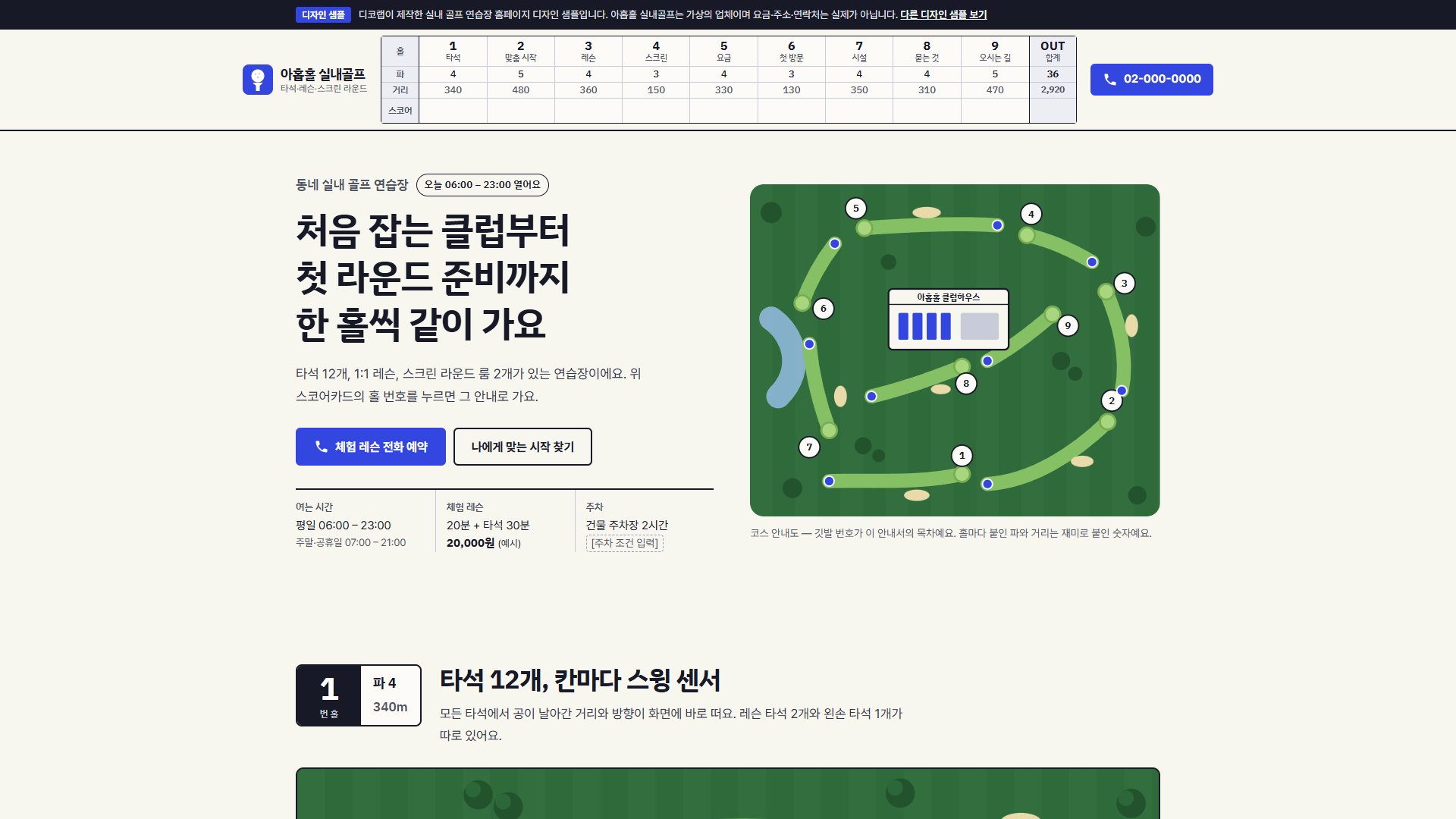Click the 1번홀 파 4 340m badge
1456x819 pixels.
pyautogui.click(x=359, y=695)
